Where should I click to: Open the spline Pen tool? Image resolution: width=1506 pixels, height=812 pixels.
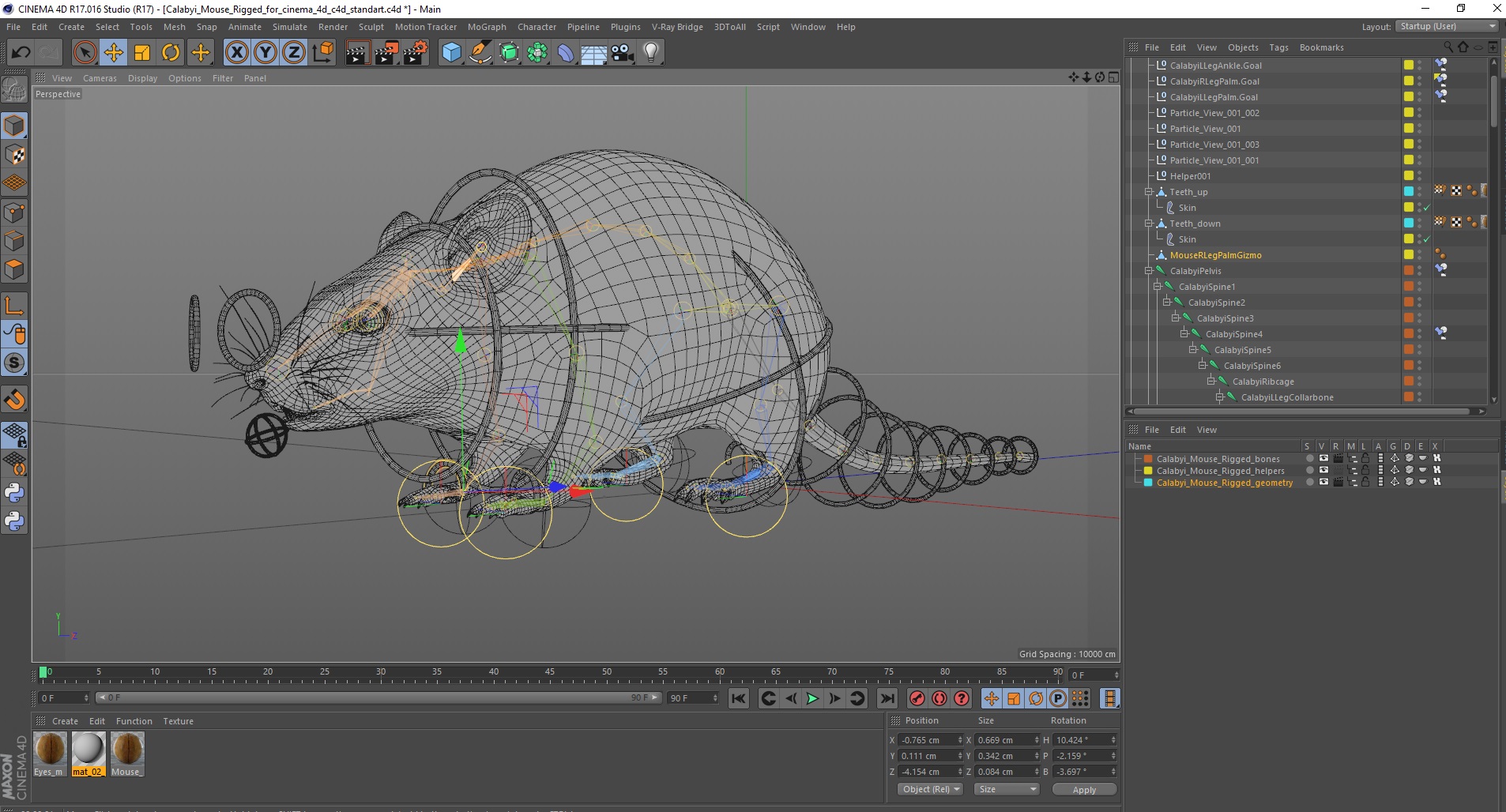[x=480, y=53]
